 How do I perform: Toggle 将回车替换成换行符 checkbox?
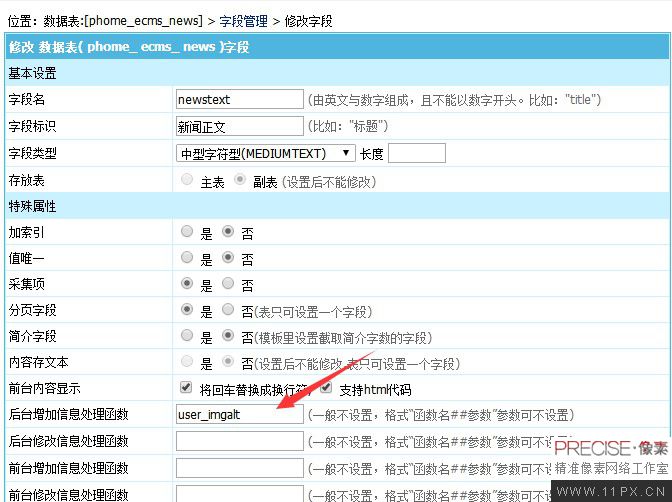(186, 388)
